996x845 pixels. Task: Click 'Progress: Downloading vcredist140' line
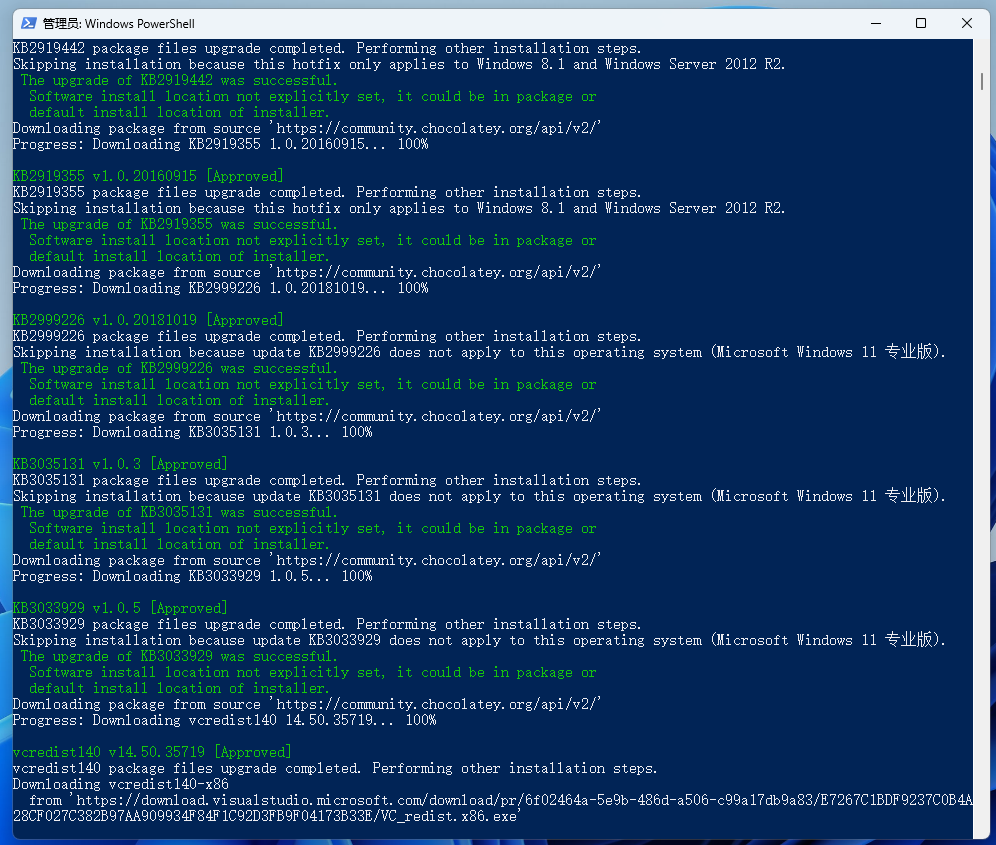(x=224, y=720)
